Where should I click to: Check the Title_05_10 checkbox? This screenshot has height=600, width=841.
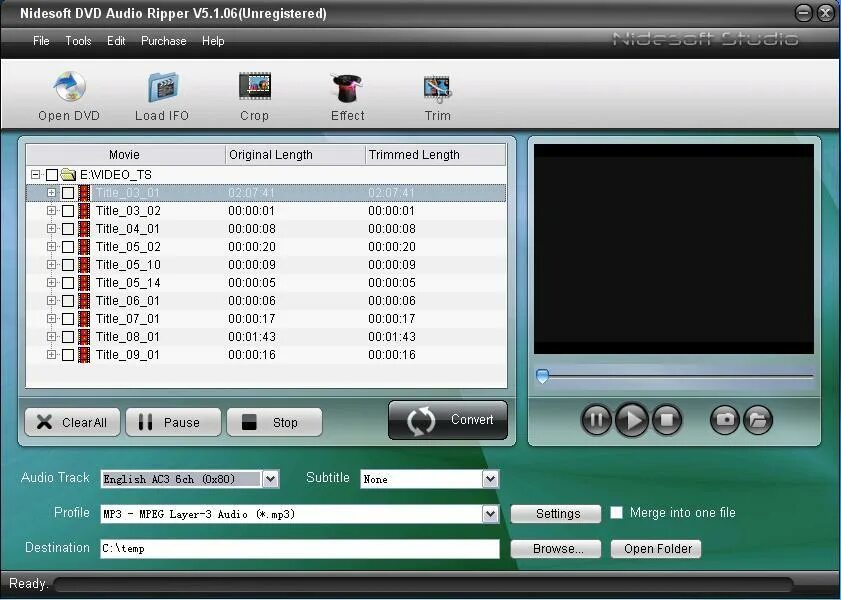click(x=68, y=265)
